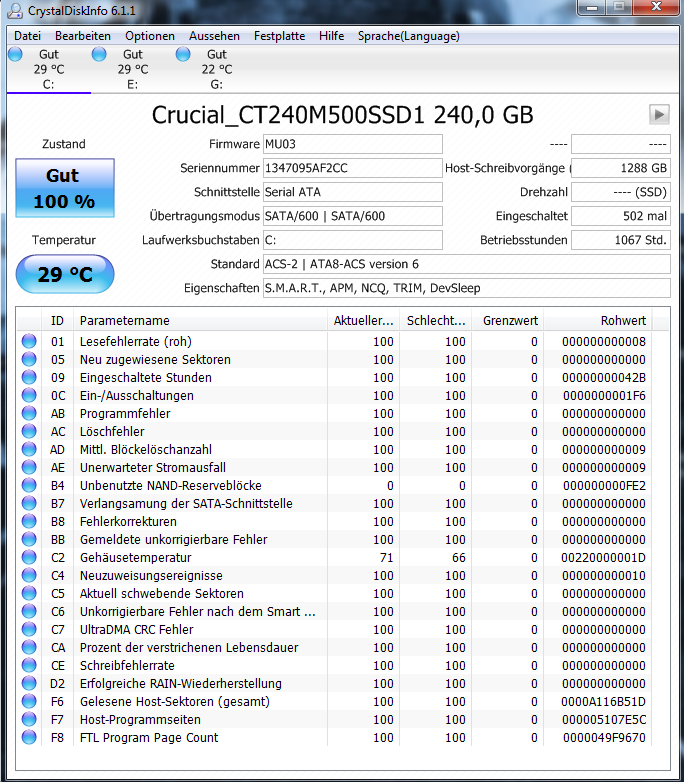Open the Optionen menu
Screen dimensions: 684x782
[150, 36]
